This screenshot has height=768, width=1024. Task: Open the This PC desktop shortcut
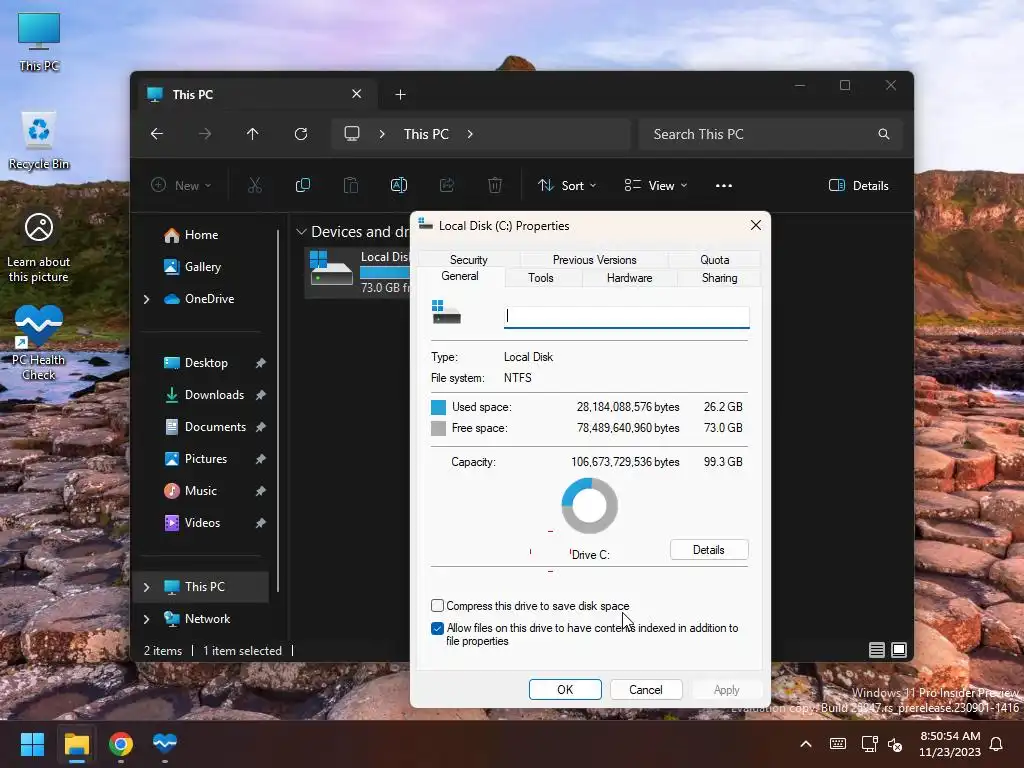pyautogui.click(x=39, y=42)
